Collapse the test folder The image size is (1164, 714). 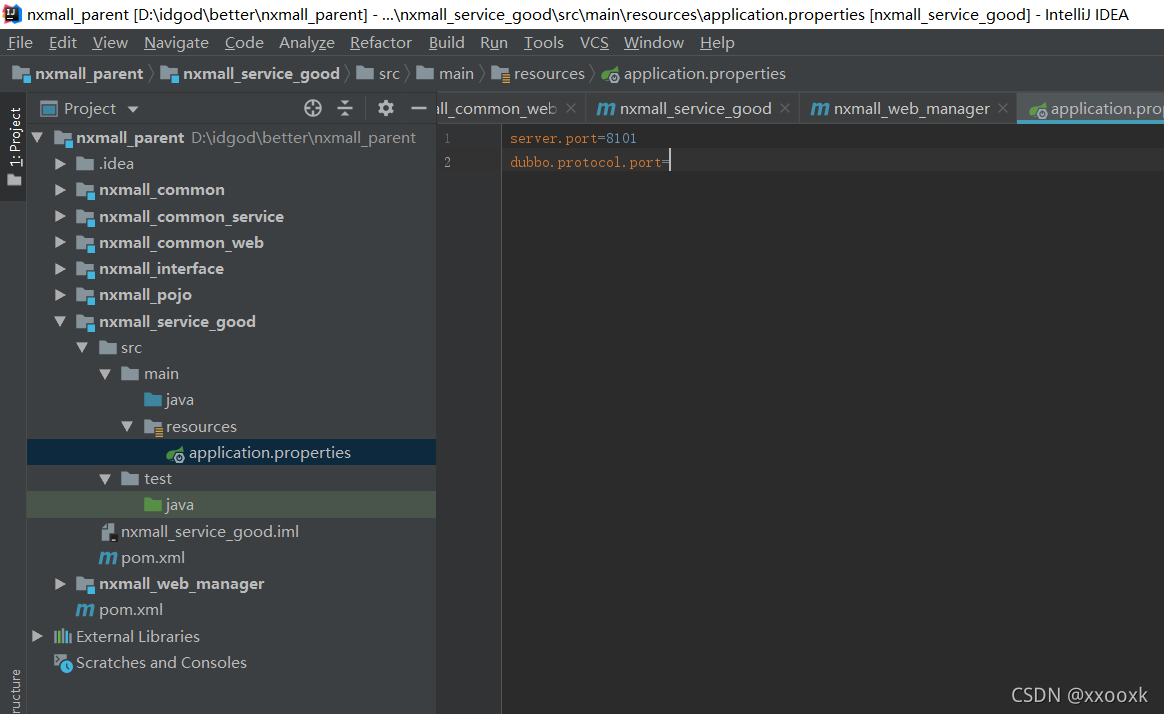pos(105,479)
